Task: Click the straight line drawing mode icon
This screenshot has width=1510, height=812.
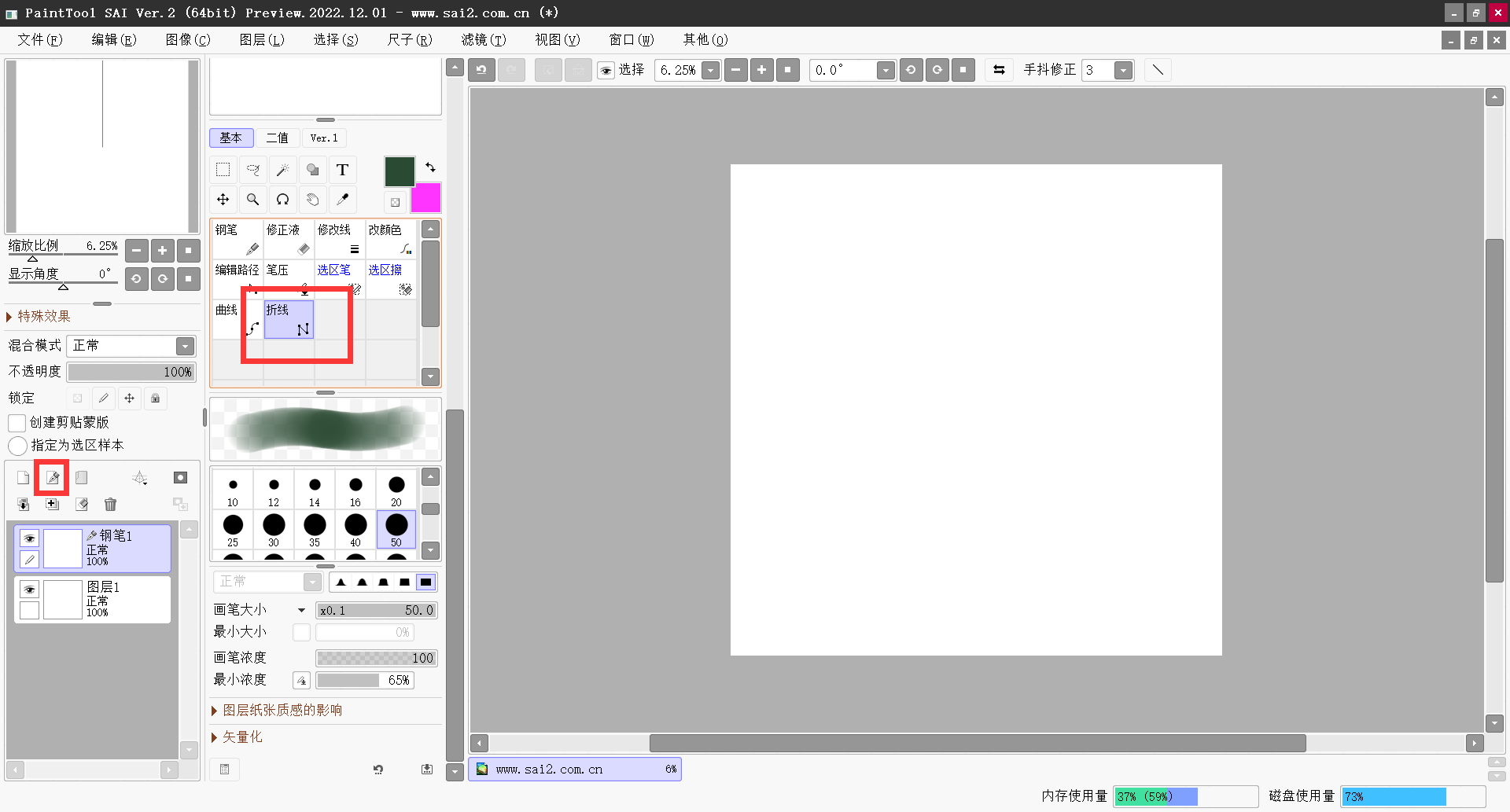Action: pos(1158,70)
